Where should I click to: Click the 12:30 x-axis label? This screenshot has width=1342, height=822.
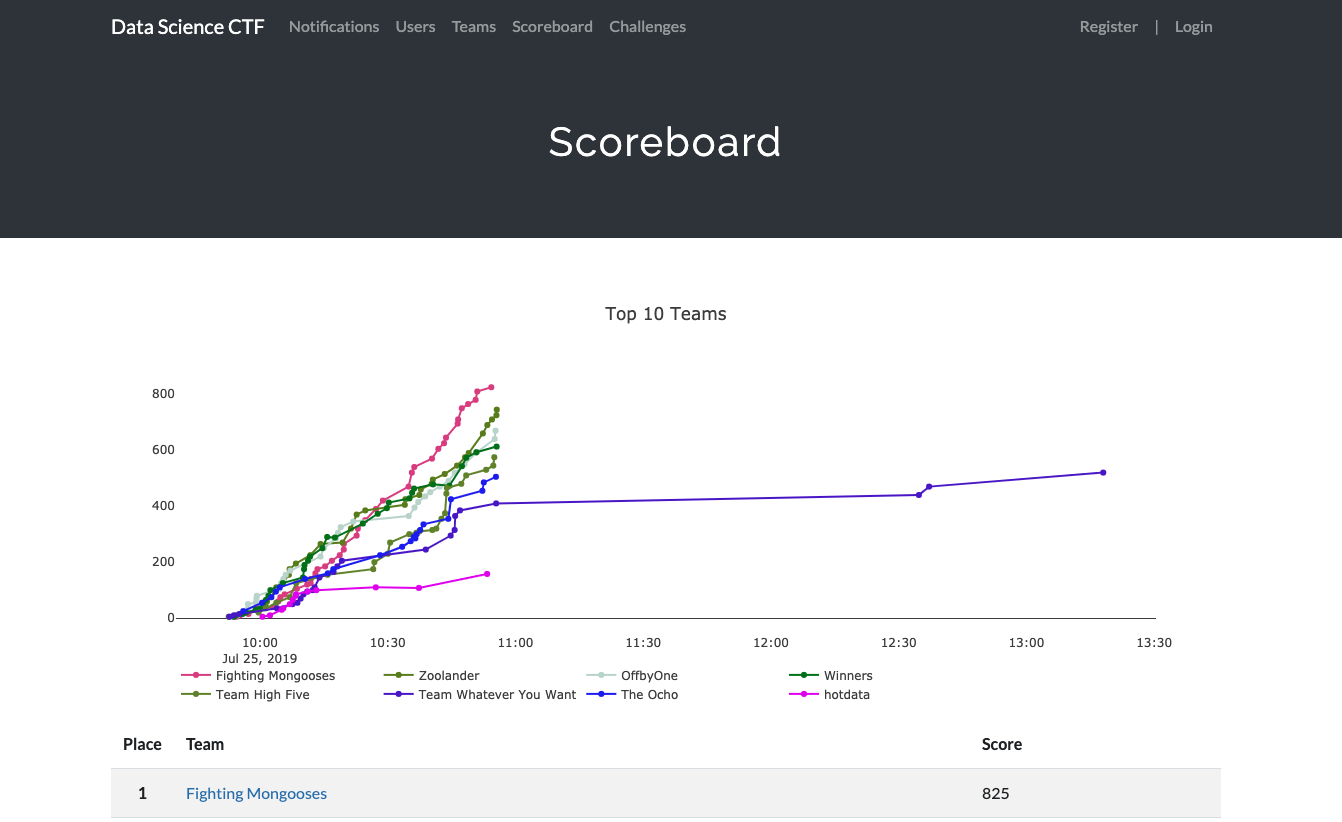coord(898,643)
